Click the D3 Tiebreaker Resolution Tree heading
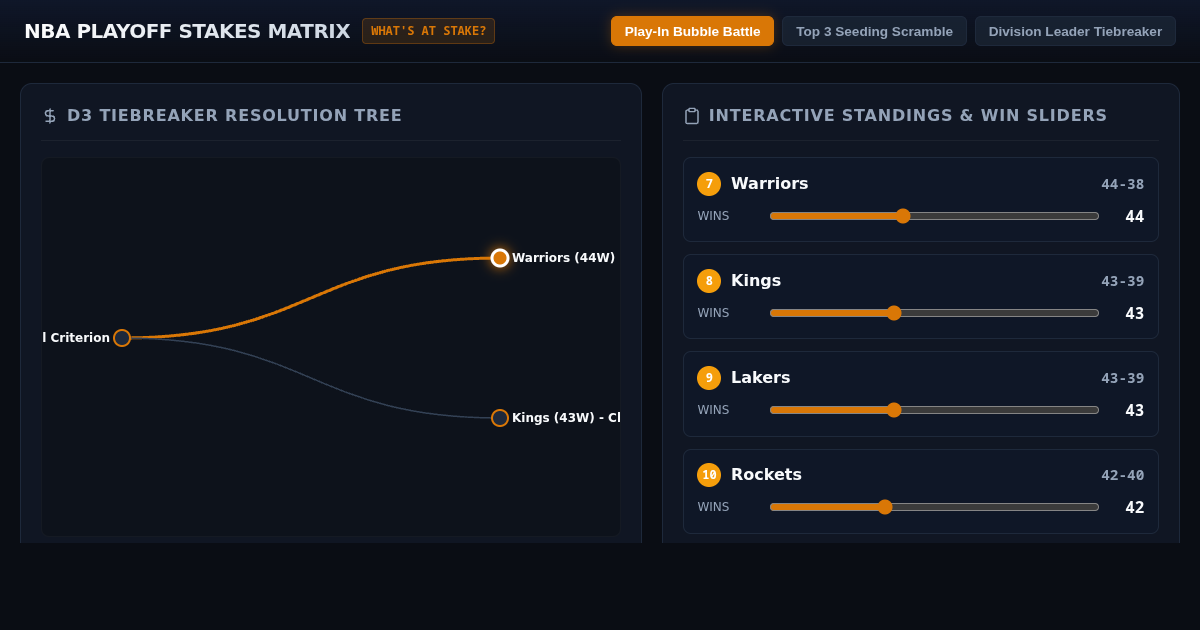This screenshot has height=630, width=1200. tap(234, 116)
